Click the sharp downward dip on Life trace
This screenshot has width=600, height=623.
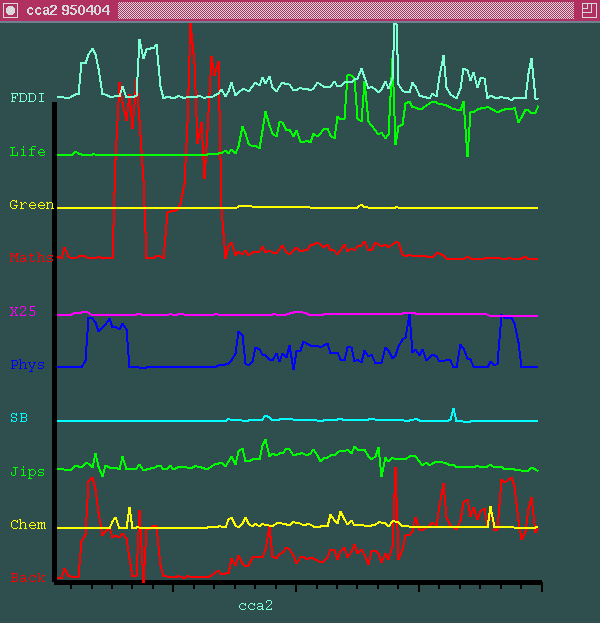pyautogui.click(x=467, y=152)
